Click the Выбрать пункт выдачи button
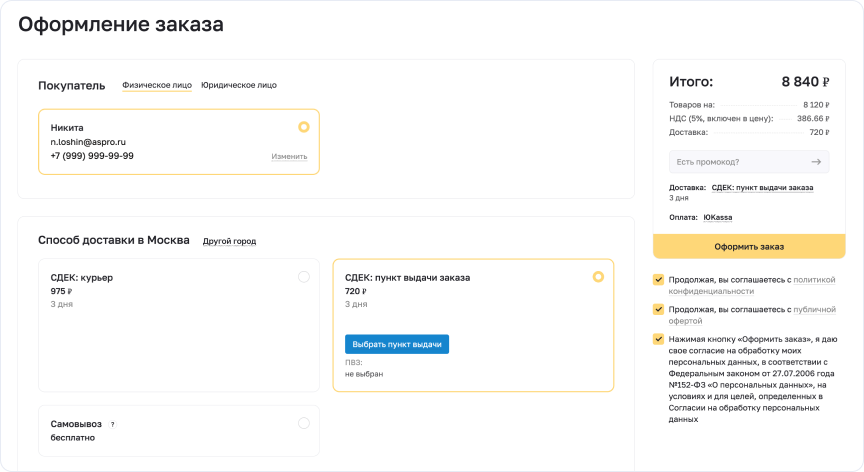The height and width of the screenshot is (472, 864). pos(397,344)
